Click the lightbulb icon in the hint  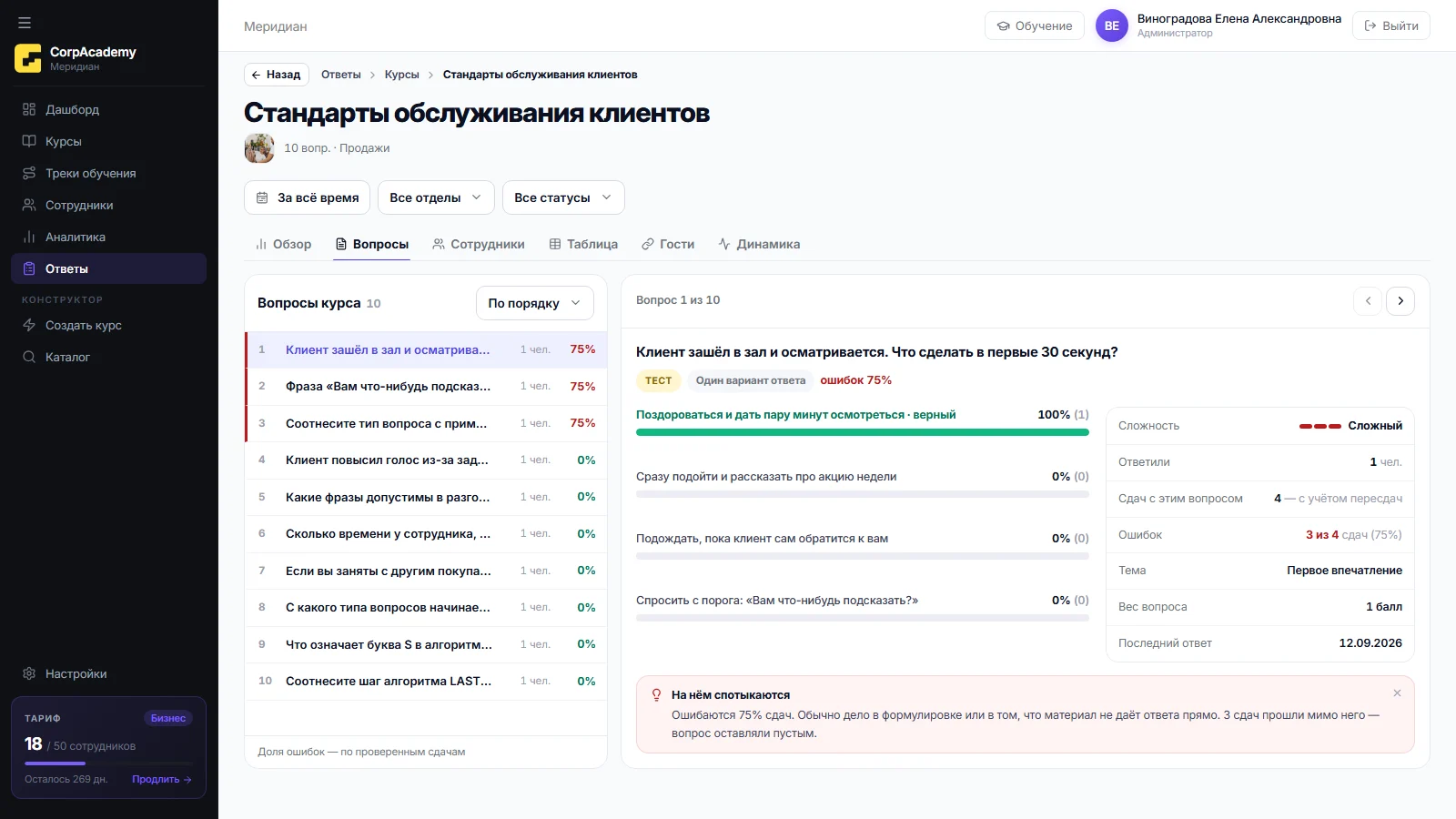tap(656, 695)
